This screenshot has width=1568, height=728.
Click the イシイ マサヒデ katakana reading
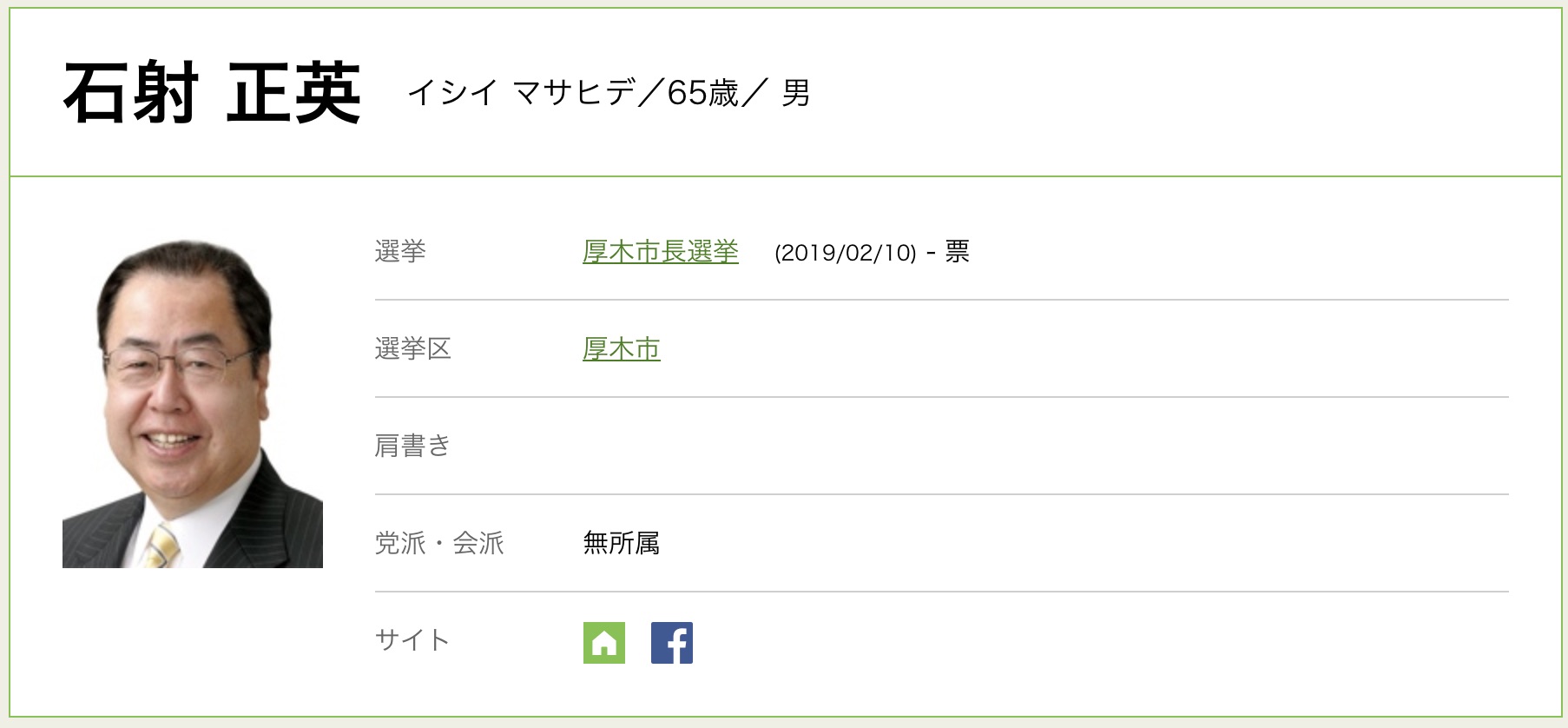521,93
